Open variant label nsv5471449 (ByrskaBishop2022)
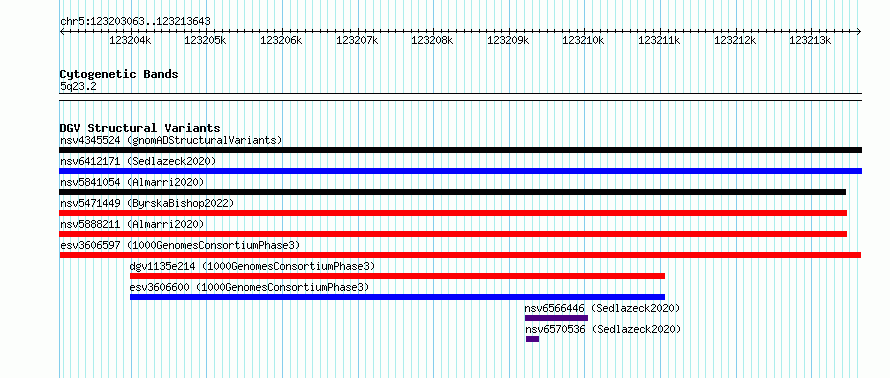Image resolution: width=890 pixels, height=378 pixels. point(147,203)
